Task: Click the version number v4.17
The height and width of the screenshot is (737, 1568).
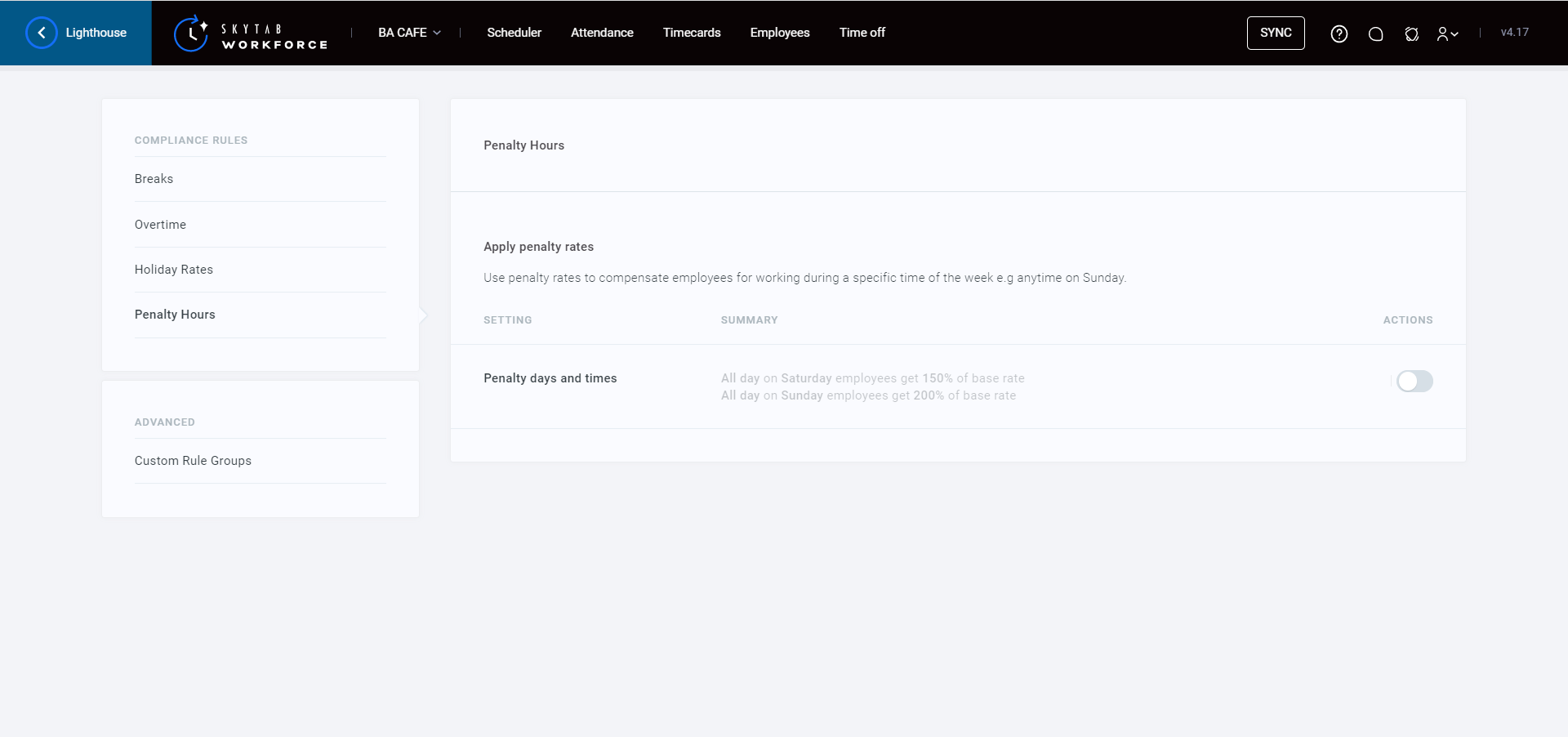Action: click(x=1514, y=33)
